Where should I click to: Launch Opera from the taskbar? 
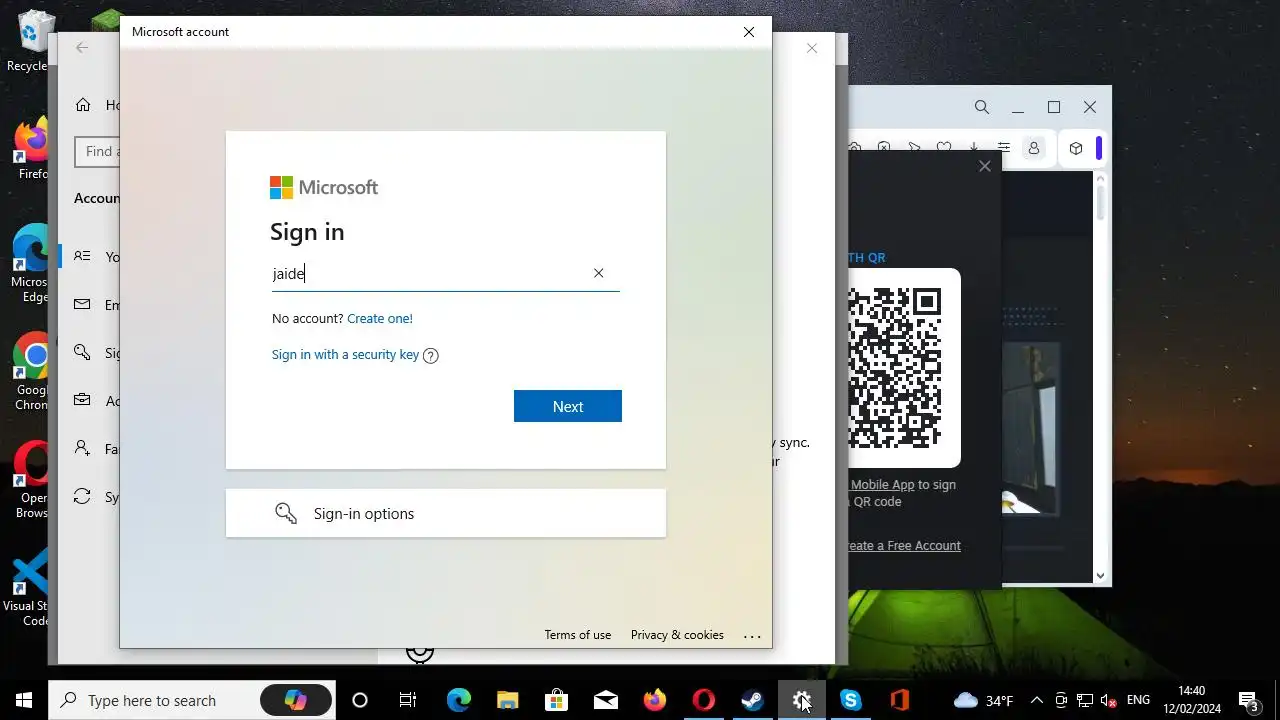tap(704, 700)
